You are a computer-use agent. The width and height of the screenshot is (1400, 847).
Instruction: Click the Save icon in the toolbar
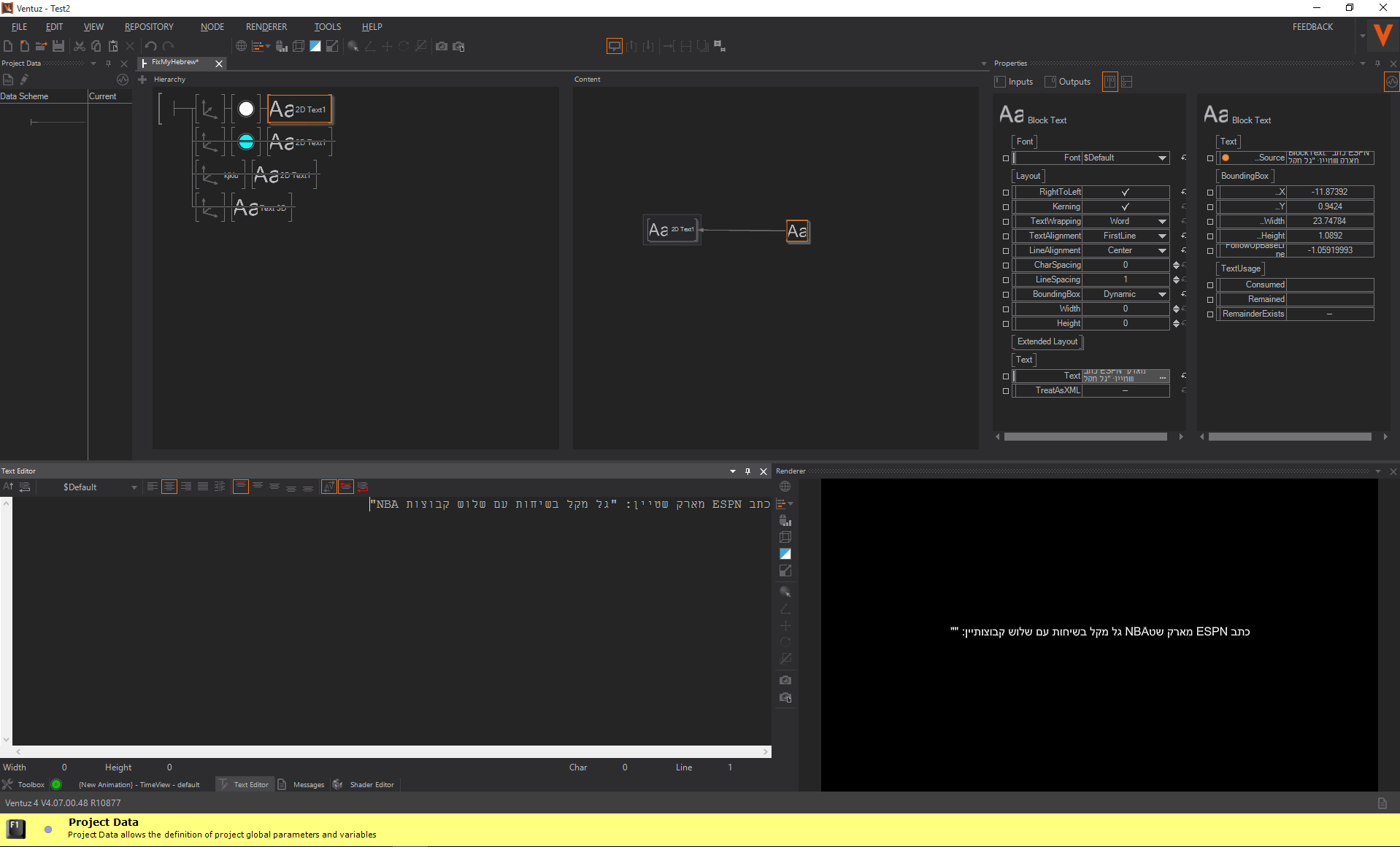[x=58, y=46]
